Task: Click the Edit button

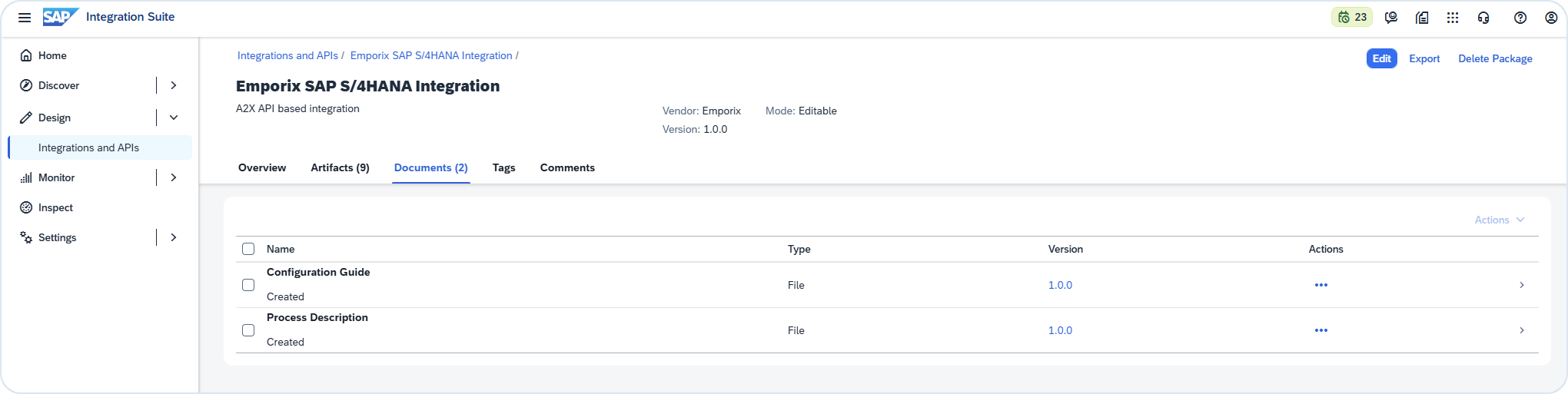Action: tap(1382, 58)
